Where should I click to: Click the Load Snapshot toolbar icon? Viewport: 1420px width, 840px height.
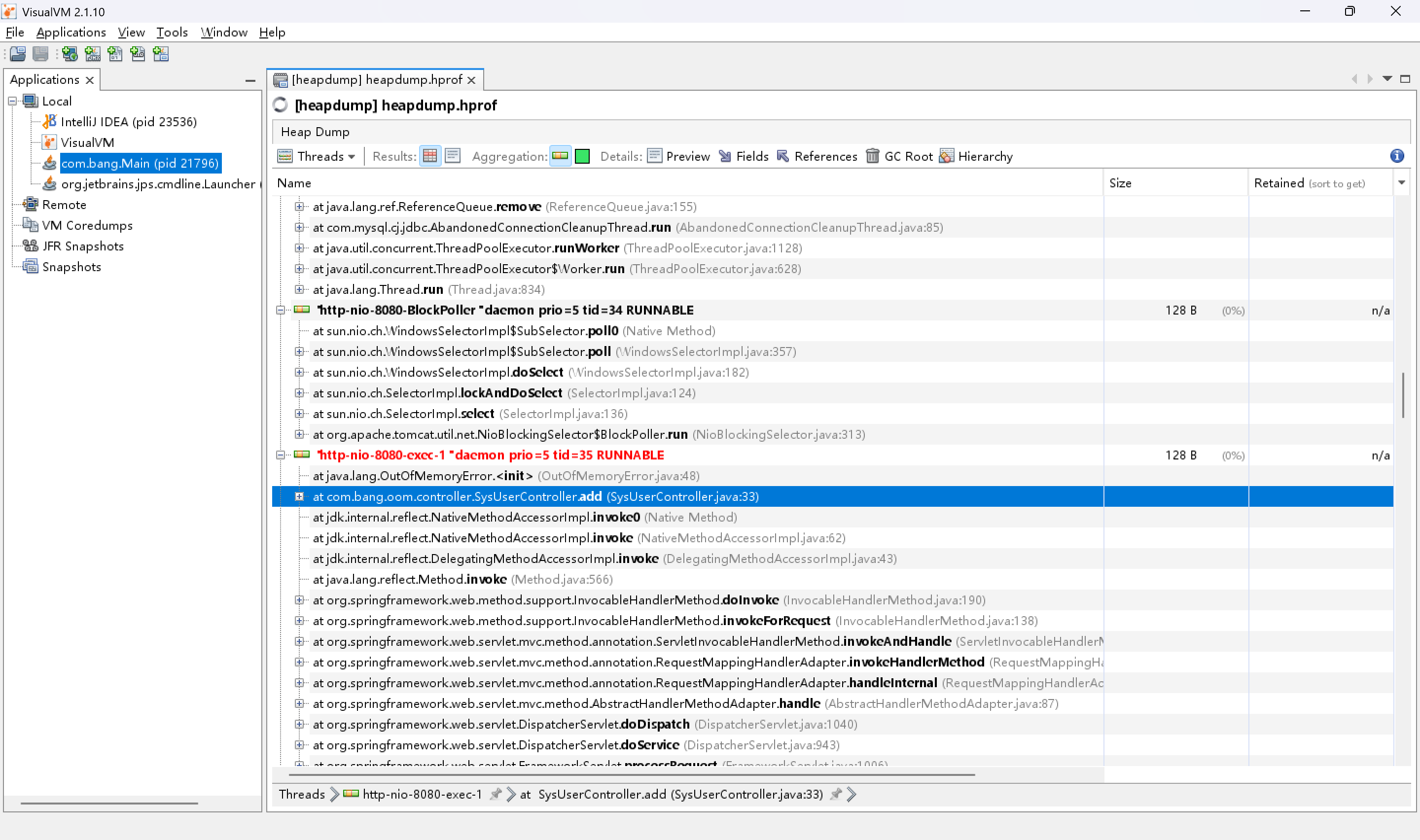pyautogui.click(x=18, y=54)
